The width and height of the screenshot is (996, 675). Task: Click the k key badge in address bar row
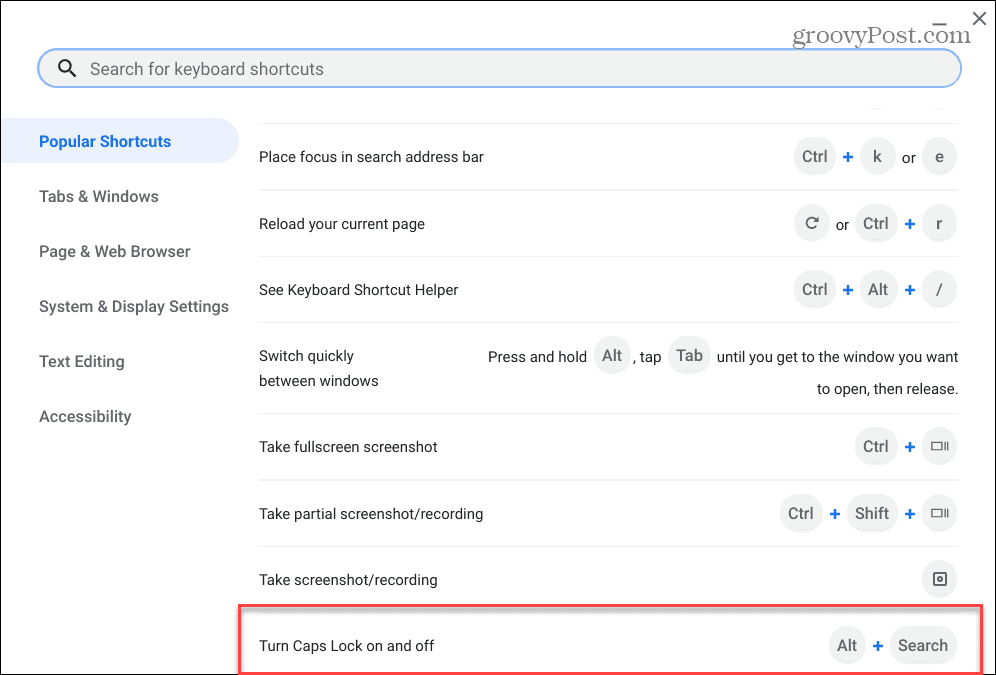[x=876, y=156]
